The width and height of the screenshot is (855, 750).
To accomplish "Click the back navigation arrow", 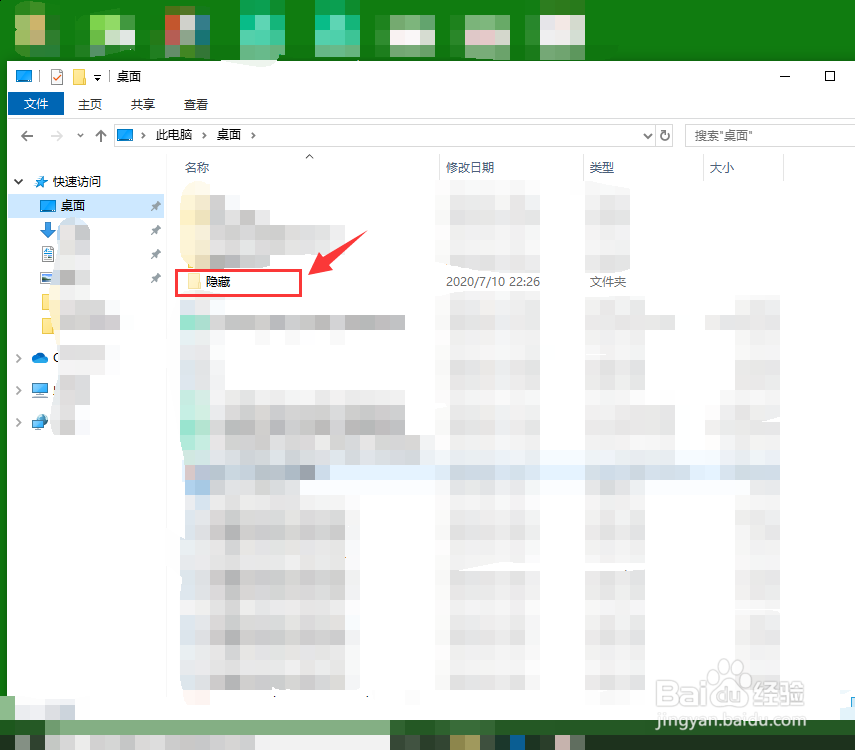I will coord(27,136).
